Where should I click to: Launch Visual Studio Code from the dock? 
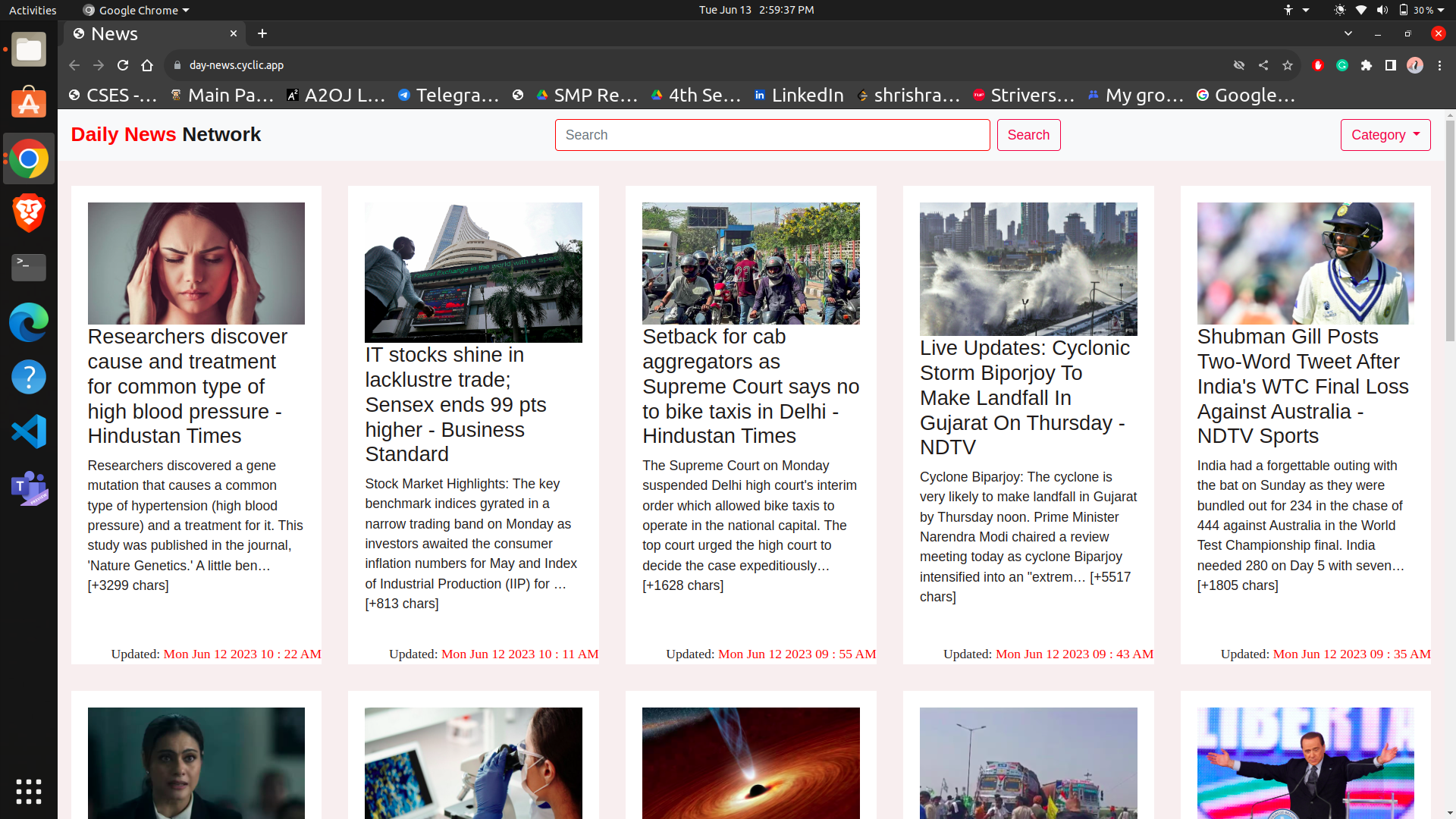point(29,431)
